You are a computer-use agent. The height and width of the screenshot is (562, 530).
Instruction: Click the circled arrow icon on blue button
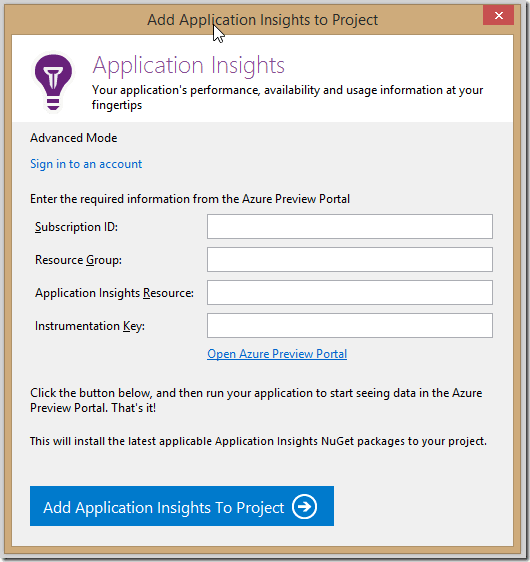[x=304, y=507]
